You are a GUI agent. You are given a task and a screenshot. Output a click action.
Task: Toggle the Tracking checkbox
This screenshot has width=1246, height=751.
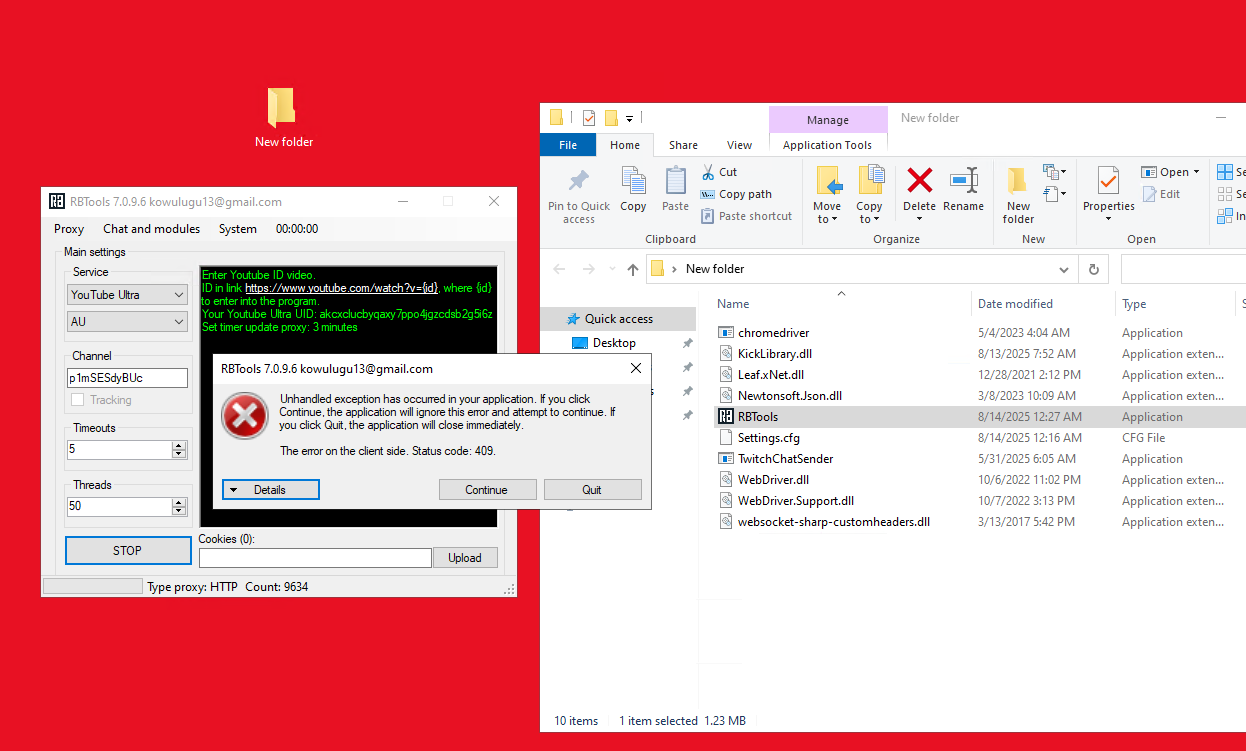point(78,400)
